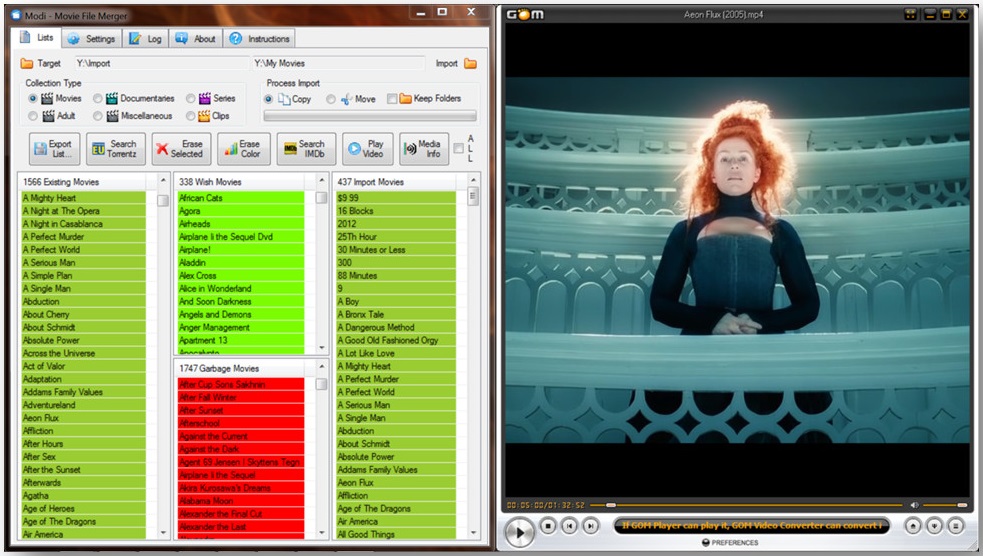983x556 pixels.
Task: Choose the Move import option
Action: (330, 99)
